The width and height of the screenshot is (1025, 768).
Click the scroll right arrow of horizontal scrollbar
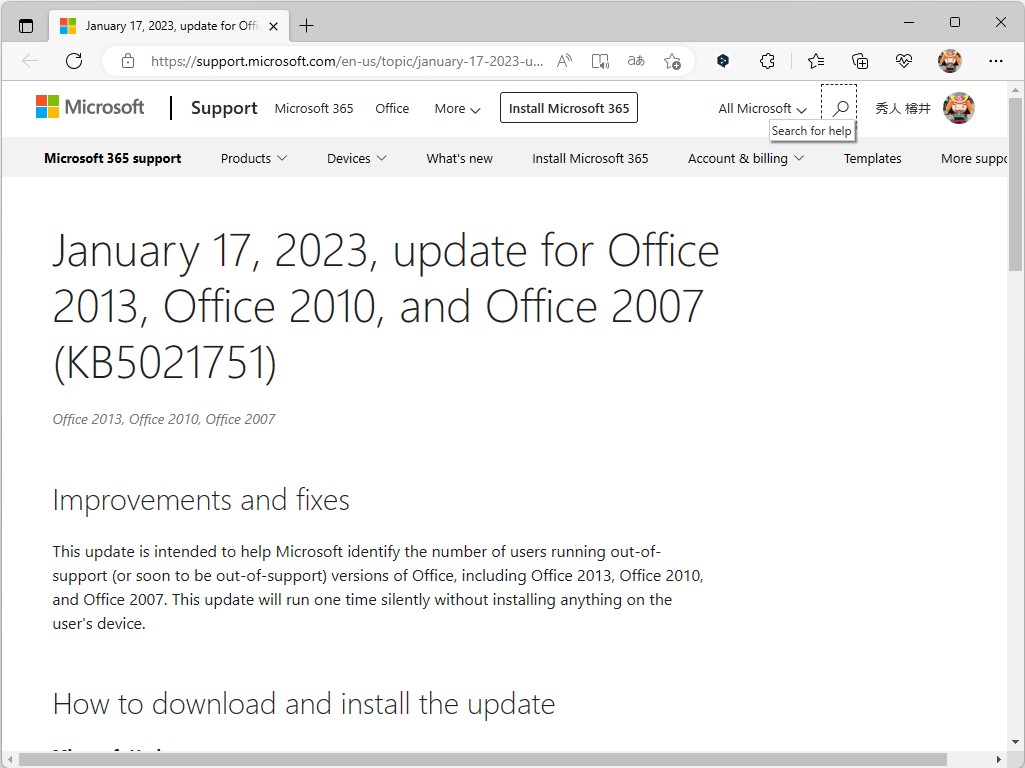(x=999, y=760)
